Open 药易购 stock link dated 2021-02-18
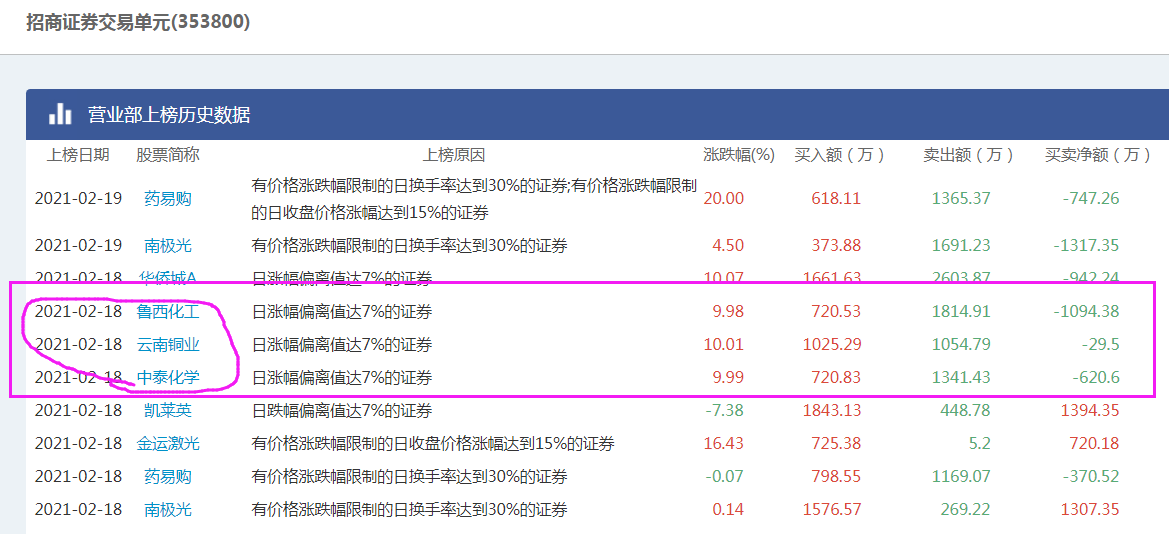The image size is (1169, 534). [x=168, y=477]
